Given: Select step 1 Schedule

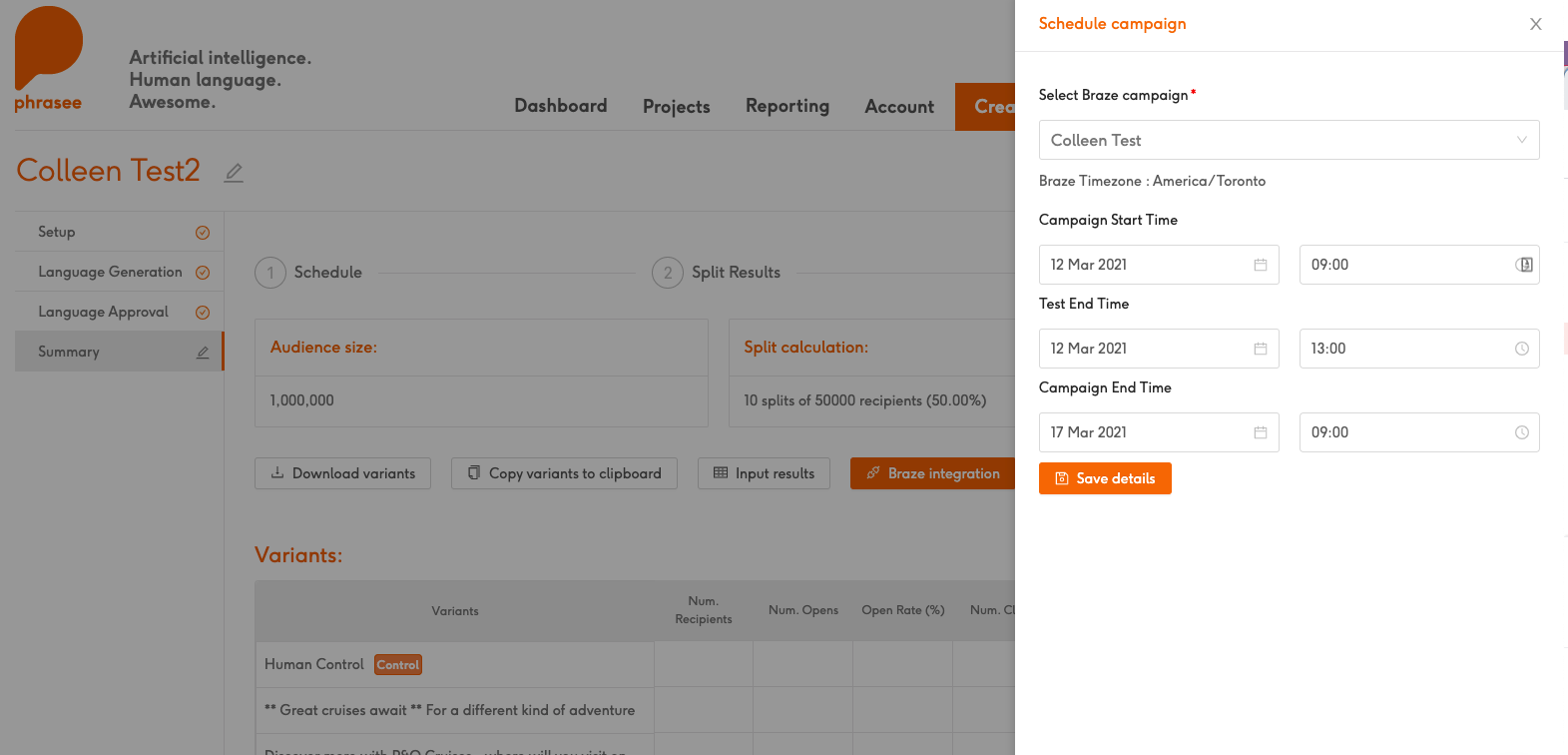Looking at the screenshot, I should click(x=308, y=273).
